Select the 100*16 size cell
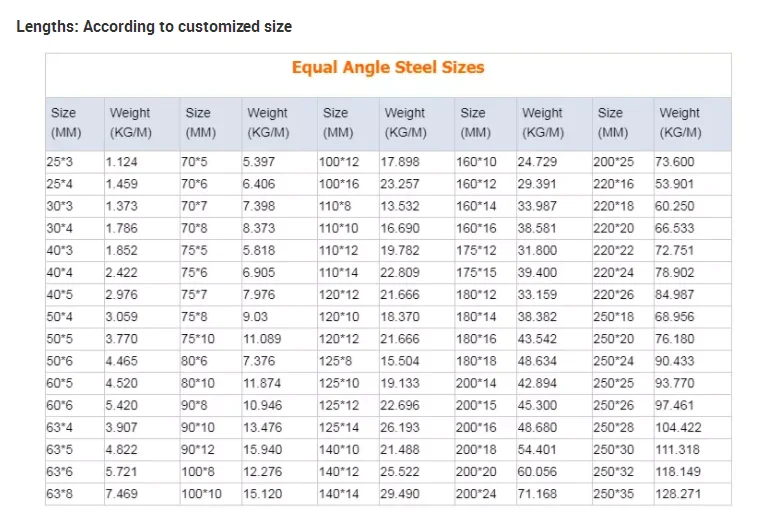Image resolution: width=769 pixels, height=516 pixels. click(336, 185)
